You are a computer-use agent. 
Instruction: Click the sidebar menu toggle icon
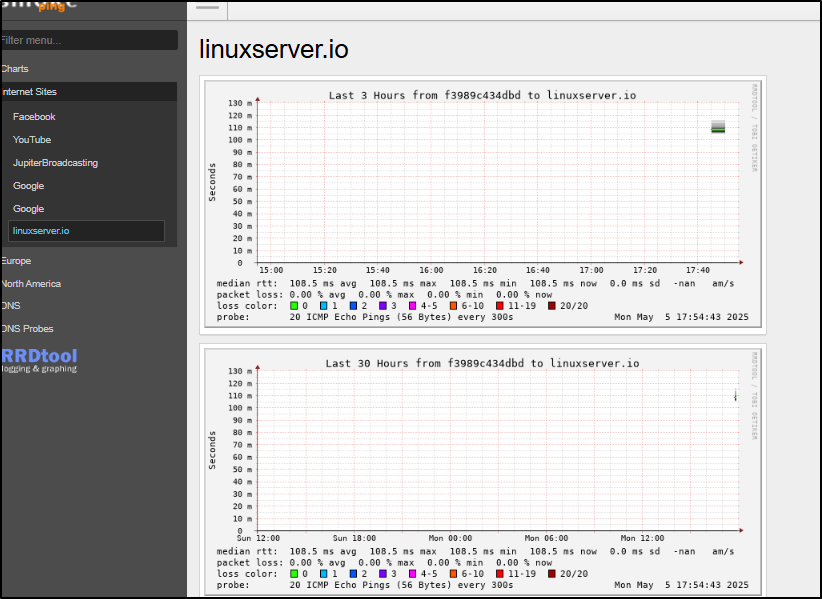[207, 9]
